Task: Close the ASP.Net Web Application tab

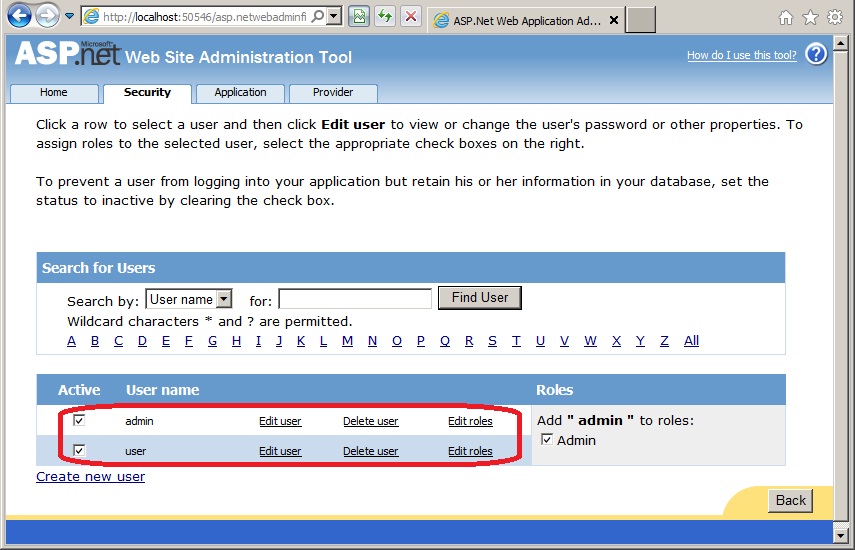Action: (x=613, y=20)
